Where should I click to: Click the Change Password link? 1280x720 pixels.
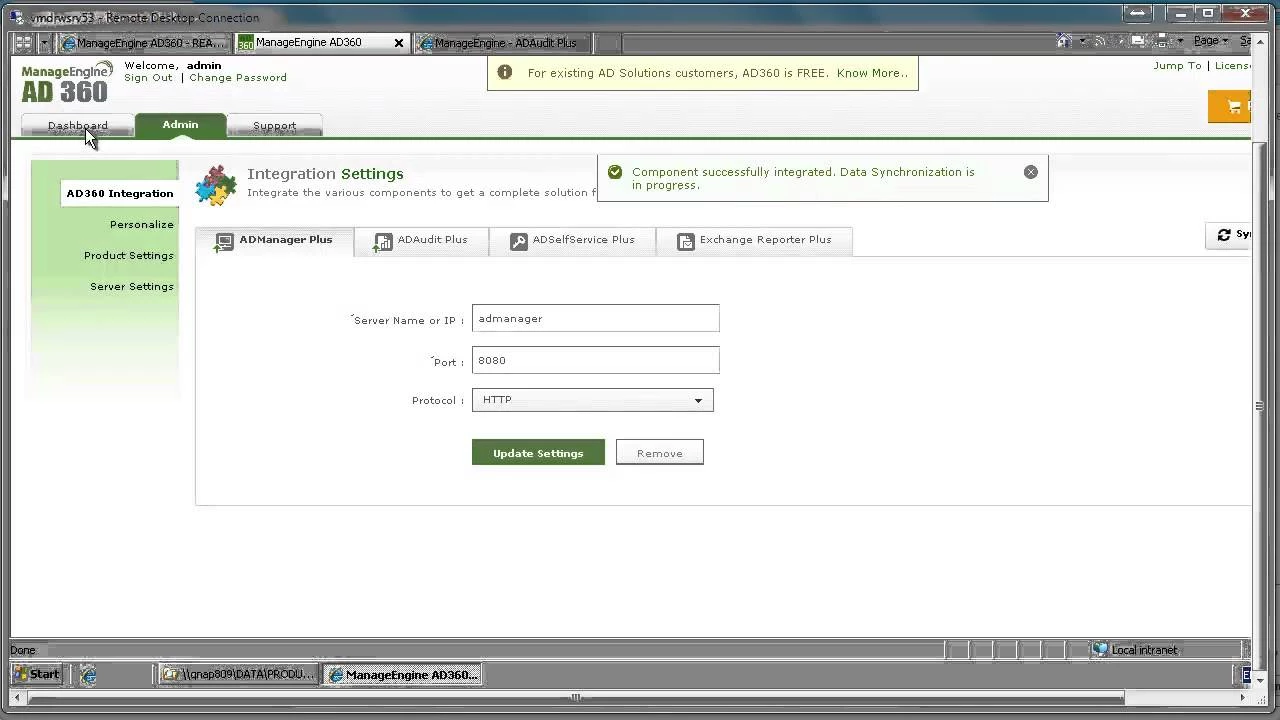[x=238, y=78]
